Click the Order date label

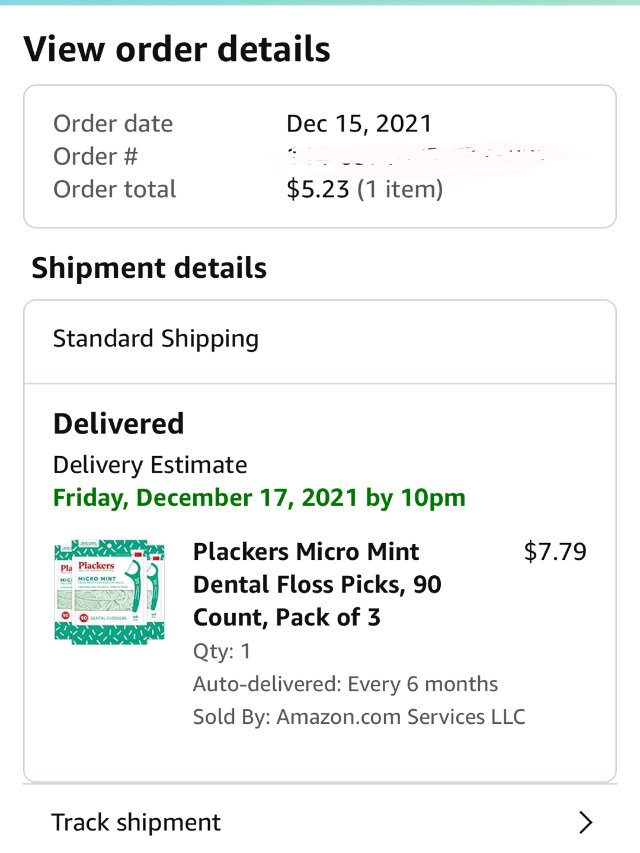tap(113, 123)
